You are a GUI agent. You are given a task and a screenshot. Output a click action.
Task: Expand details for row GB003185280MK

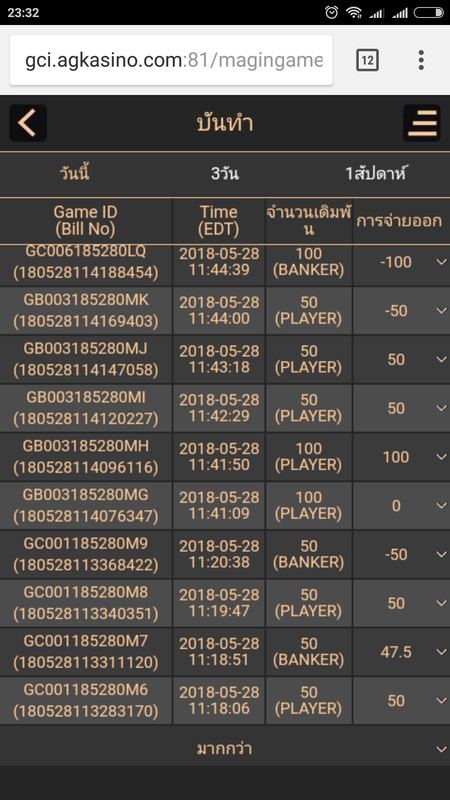click(x=441, y=311)
